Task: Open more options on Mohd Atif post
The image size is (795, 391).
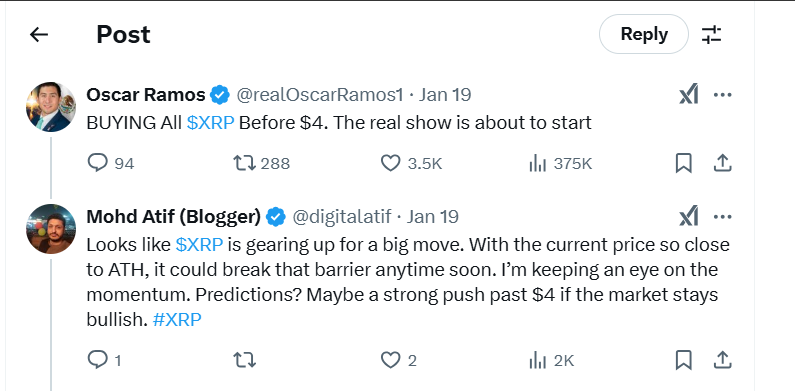Action: coord(722,217)
